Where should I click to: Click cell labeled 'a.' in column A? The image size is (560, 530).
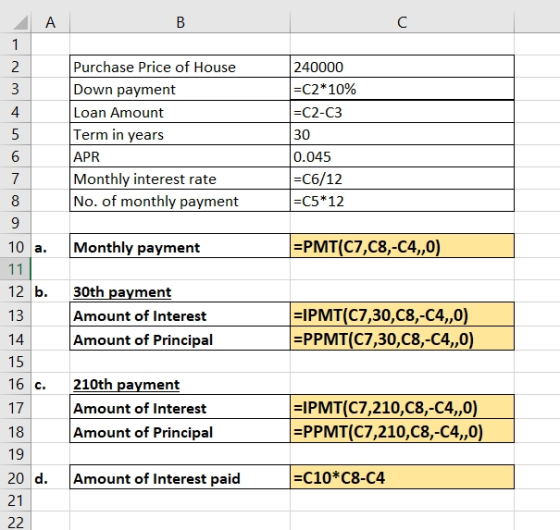click(50, 246)
